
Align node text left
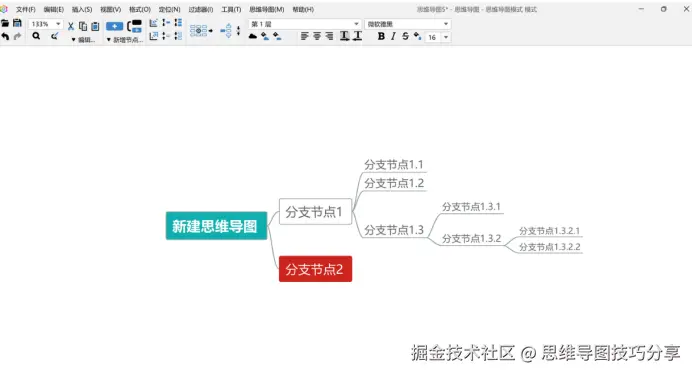pyautogui.click(x=305, y=36)
